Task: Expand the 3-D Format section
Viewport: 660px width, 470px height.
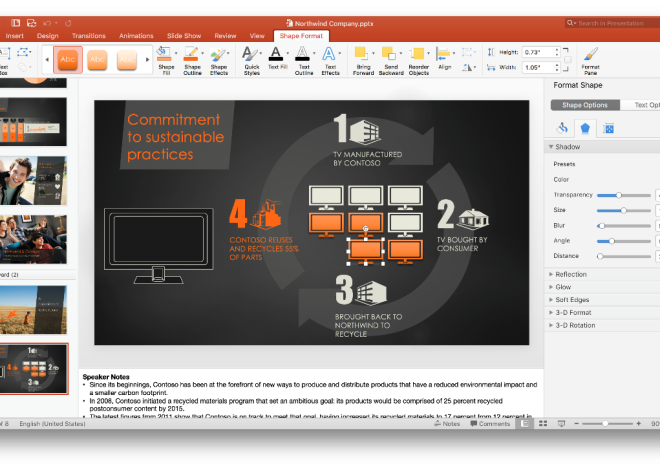Action: (x=551, y=313)
